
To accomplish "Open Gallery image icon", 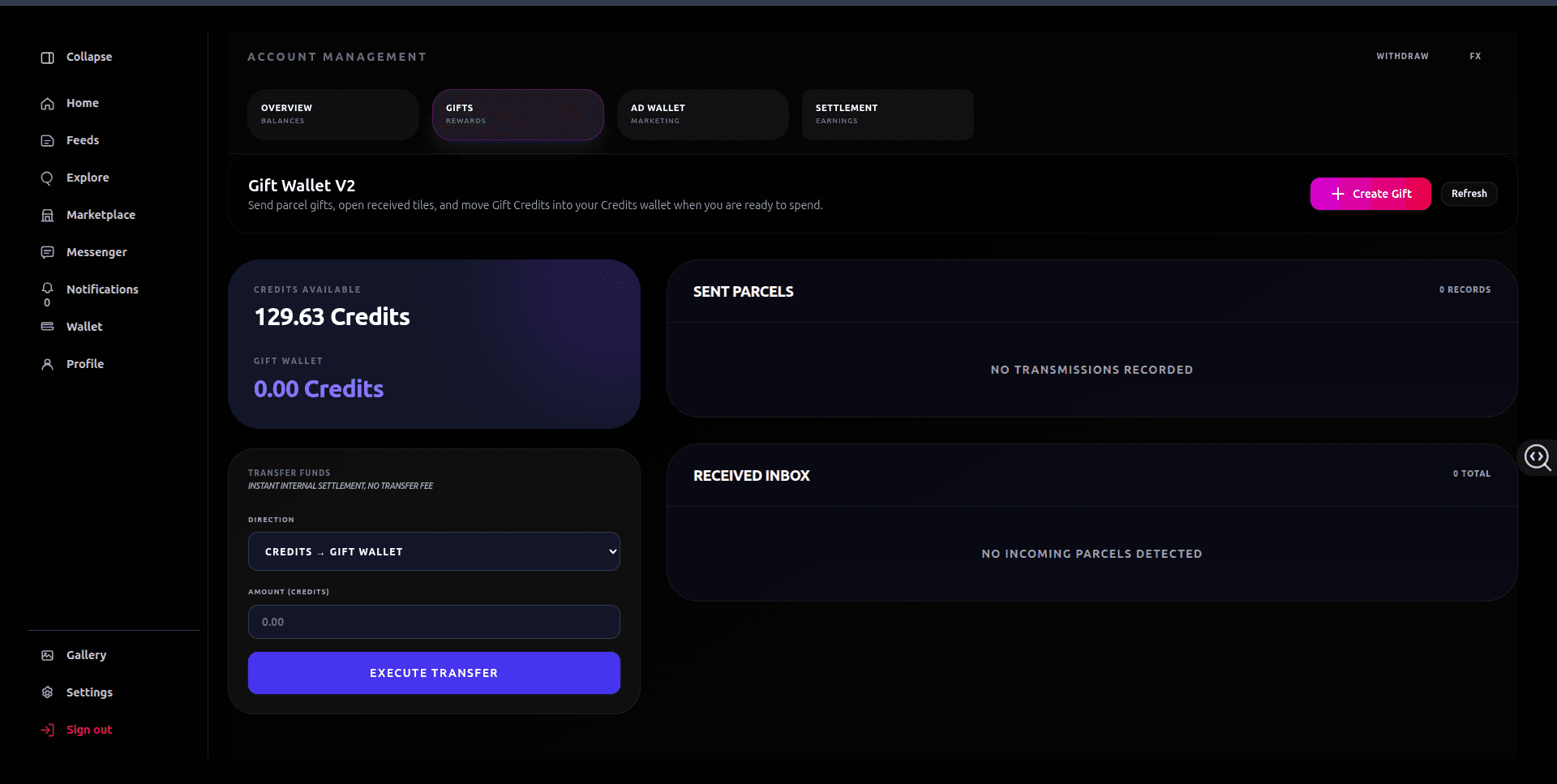I will (47, 655).
